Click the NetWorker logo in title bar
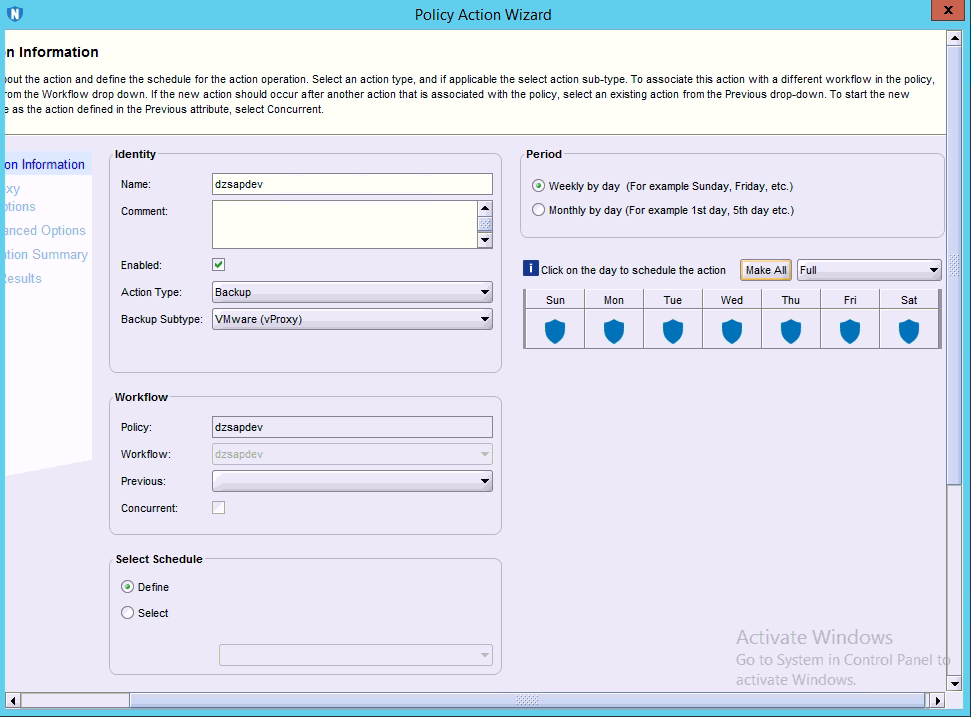Screen dimensions: 971x717 tap(14, 14)
